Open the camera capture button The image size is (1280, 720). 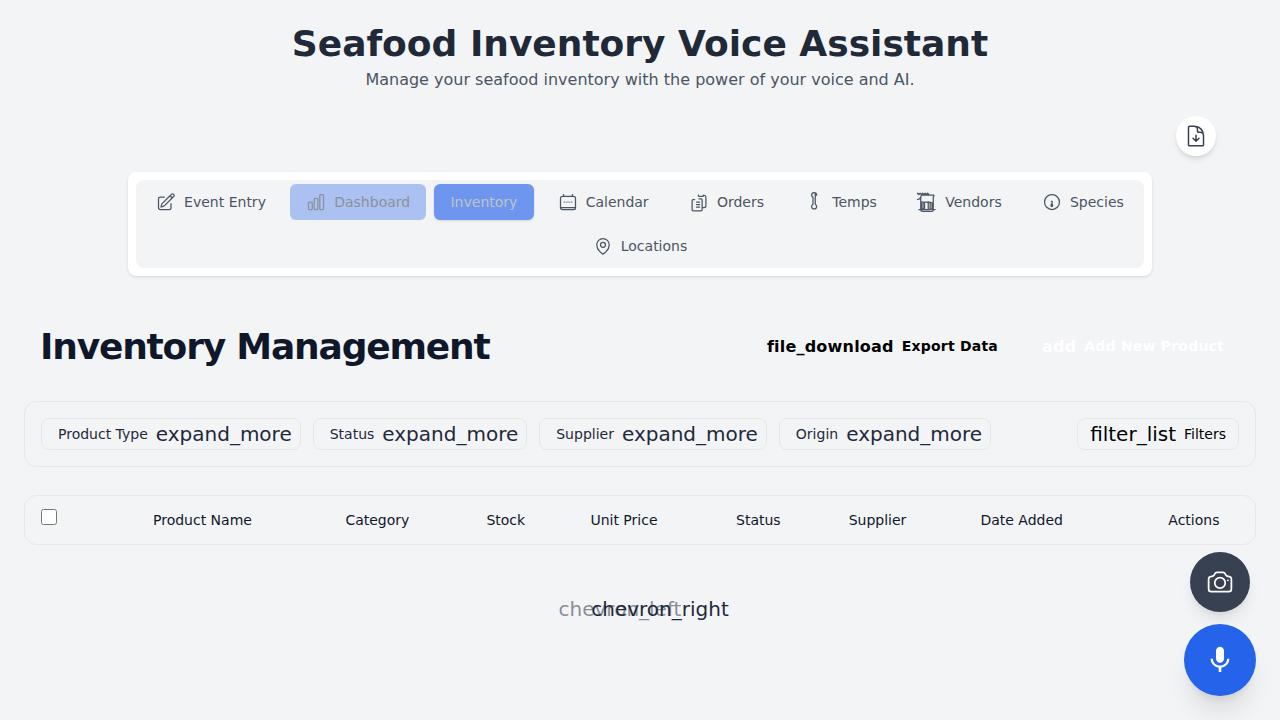pos(1219,581)
